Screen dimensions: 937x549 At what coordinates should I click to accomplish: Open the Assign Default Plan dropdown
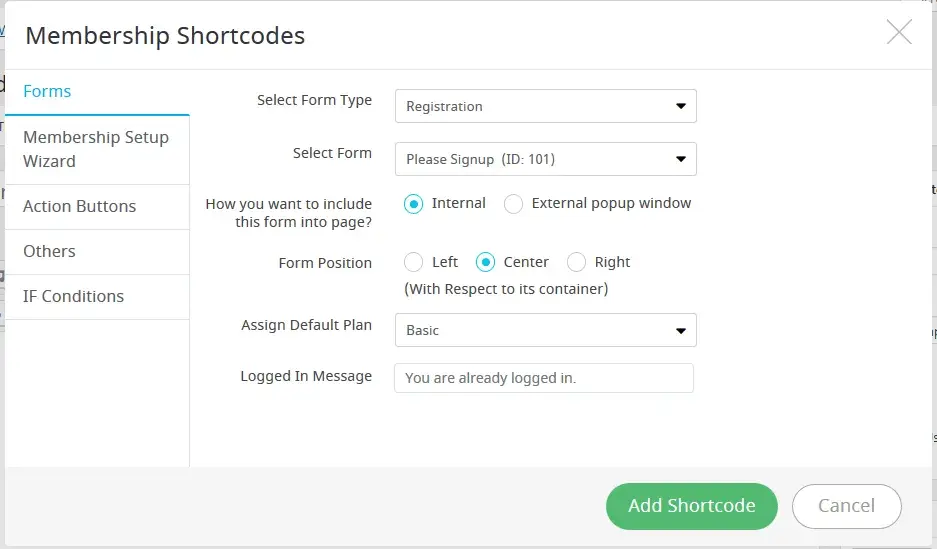click(x=545, y=330)
